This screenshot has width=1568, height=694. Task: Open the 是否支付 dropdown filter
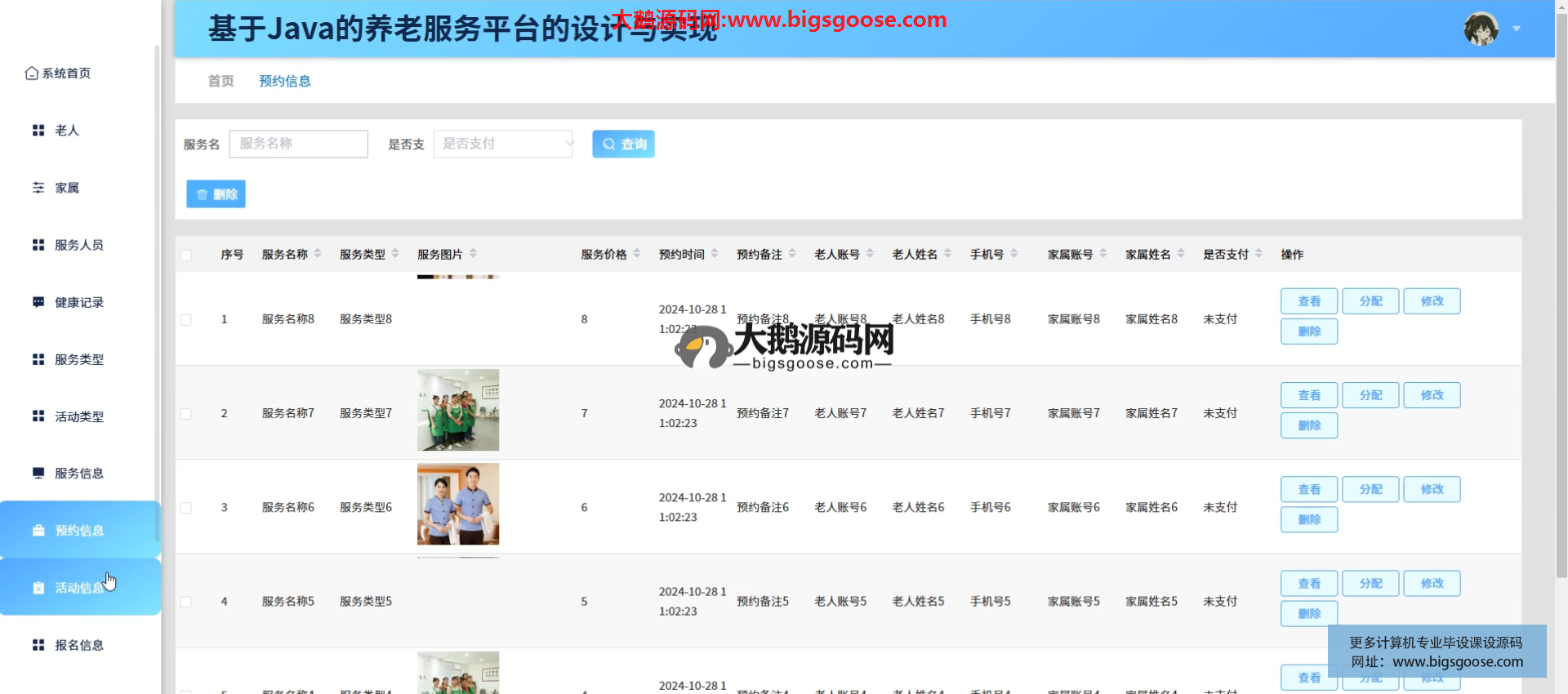[503, 144]
